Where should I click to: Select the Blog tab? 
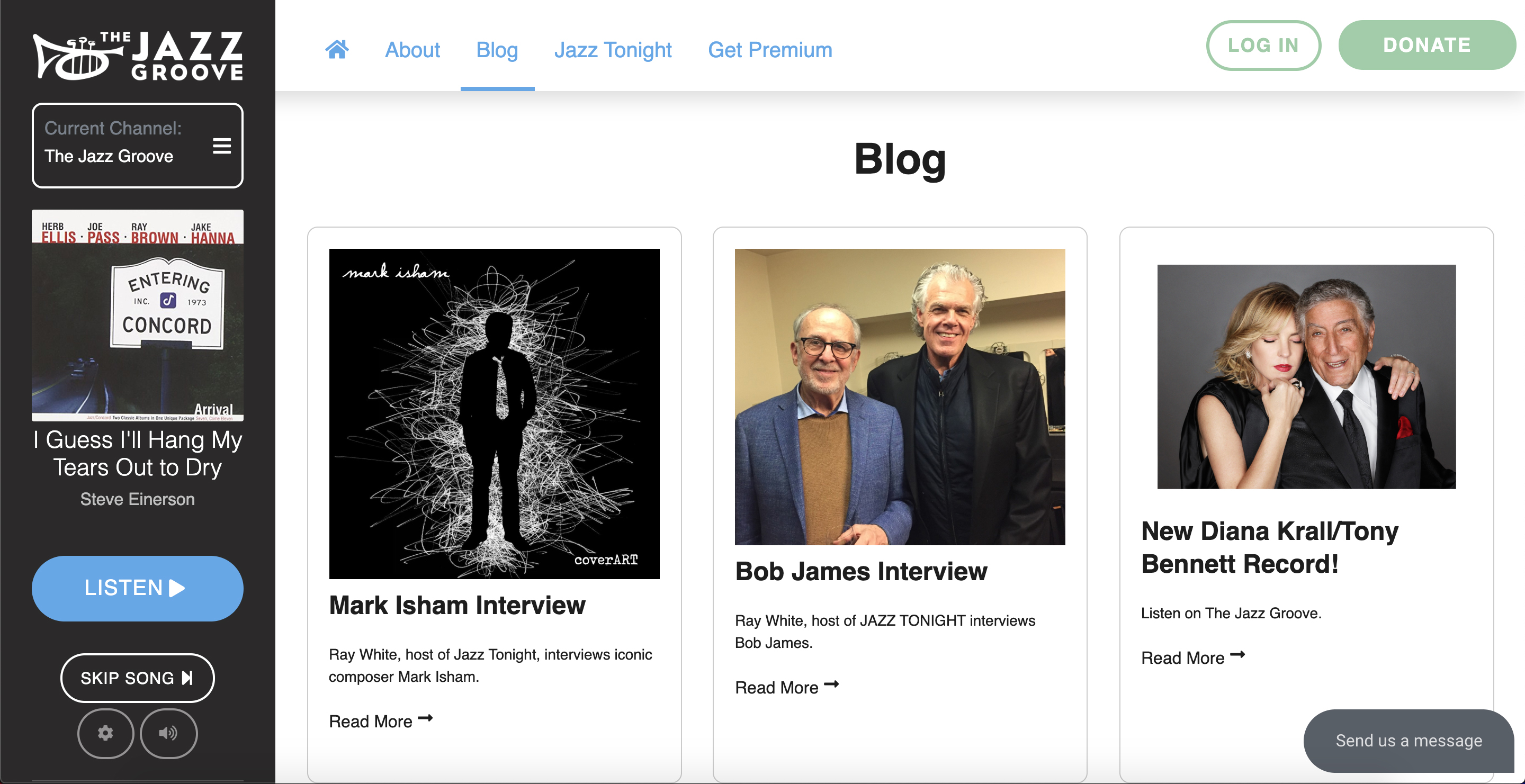[497, 50]
